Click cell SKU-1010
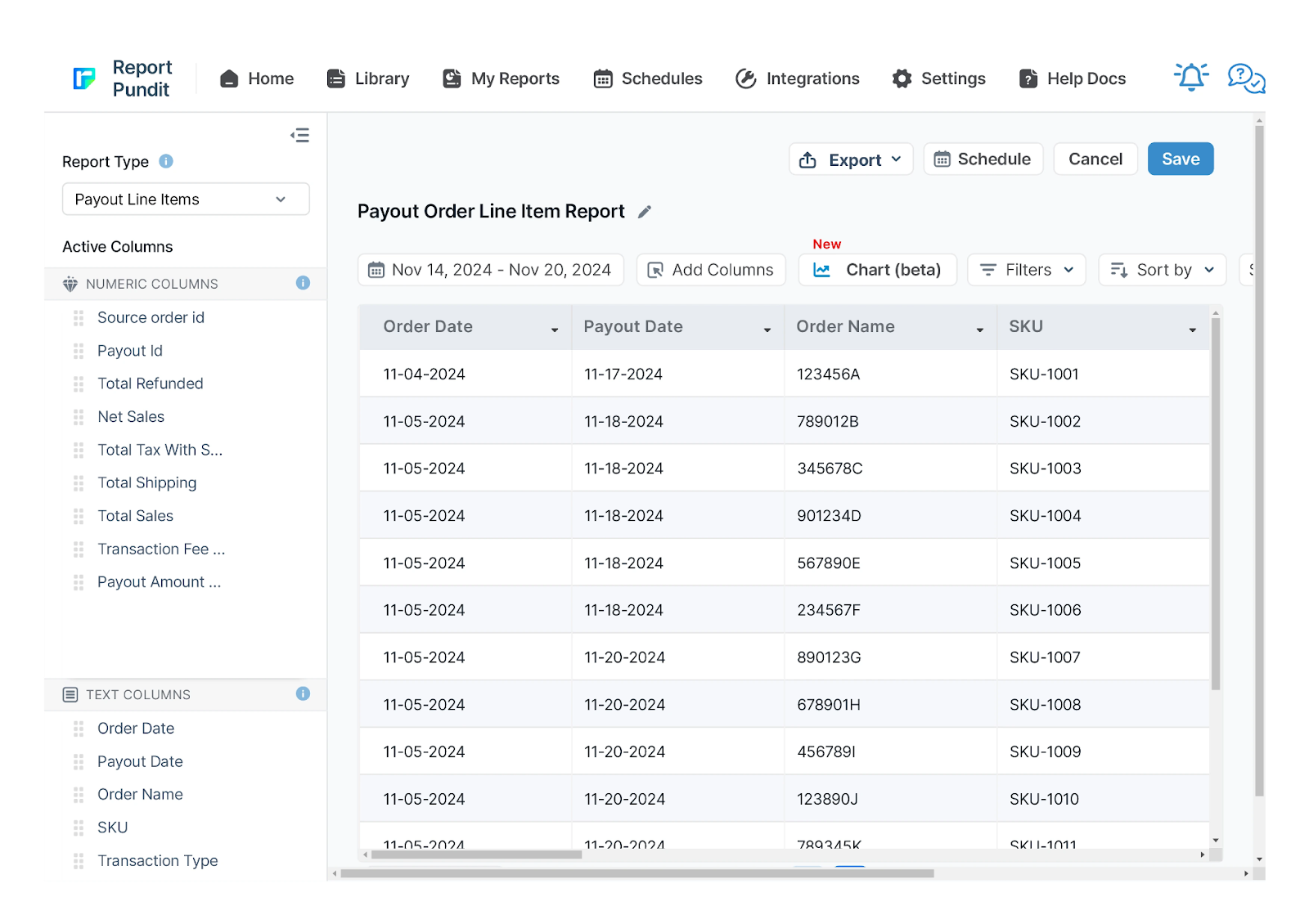This screenshot has width=1309, height=924. [1044, 799]
